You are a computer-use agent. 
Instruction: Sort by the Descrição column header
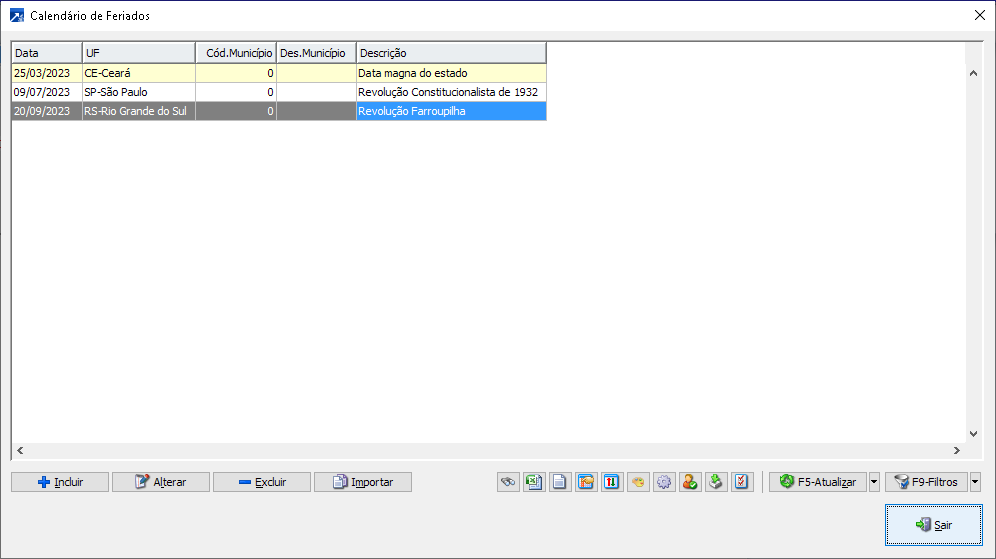[452, 53]
